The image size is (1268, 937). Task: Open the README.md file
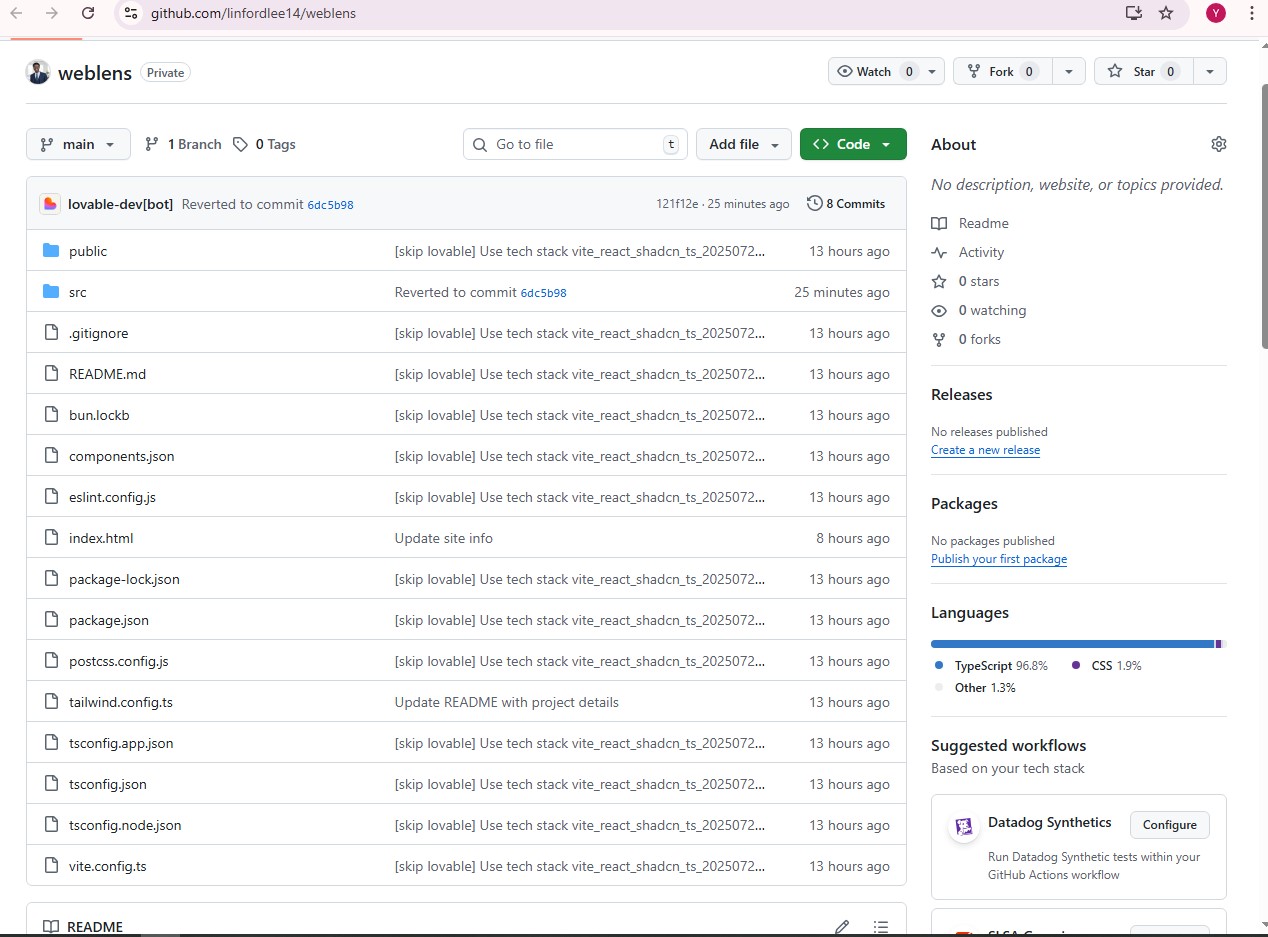pyautogui.click(x=107, y=374)
